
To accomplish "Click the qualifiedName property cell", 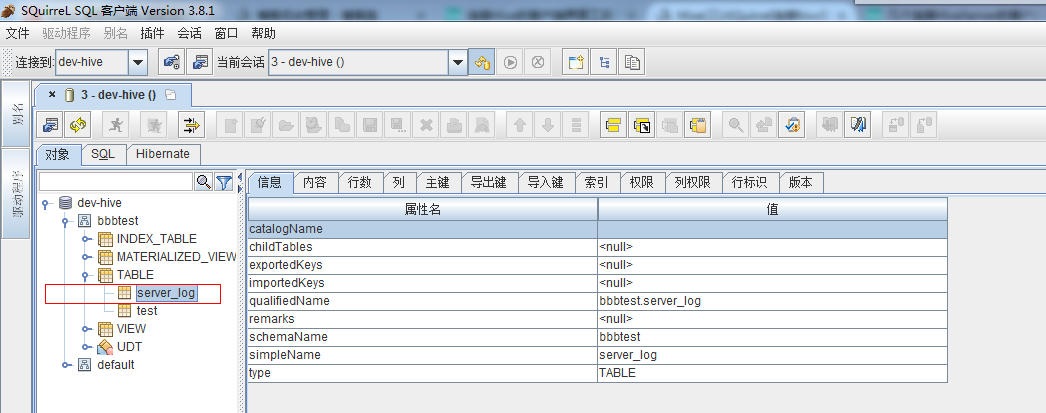I will (x=423, y=301).
